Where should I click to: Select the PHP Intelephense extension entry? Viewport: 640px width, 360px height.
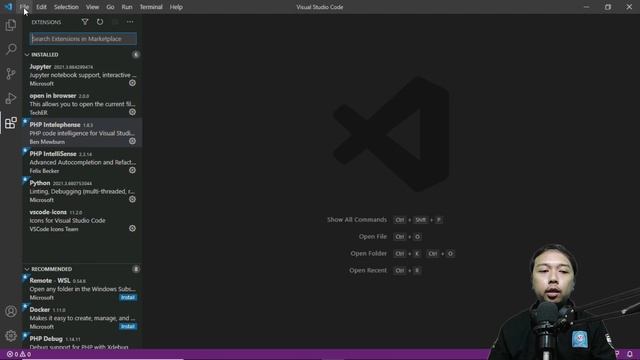point(82,133)
